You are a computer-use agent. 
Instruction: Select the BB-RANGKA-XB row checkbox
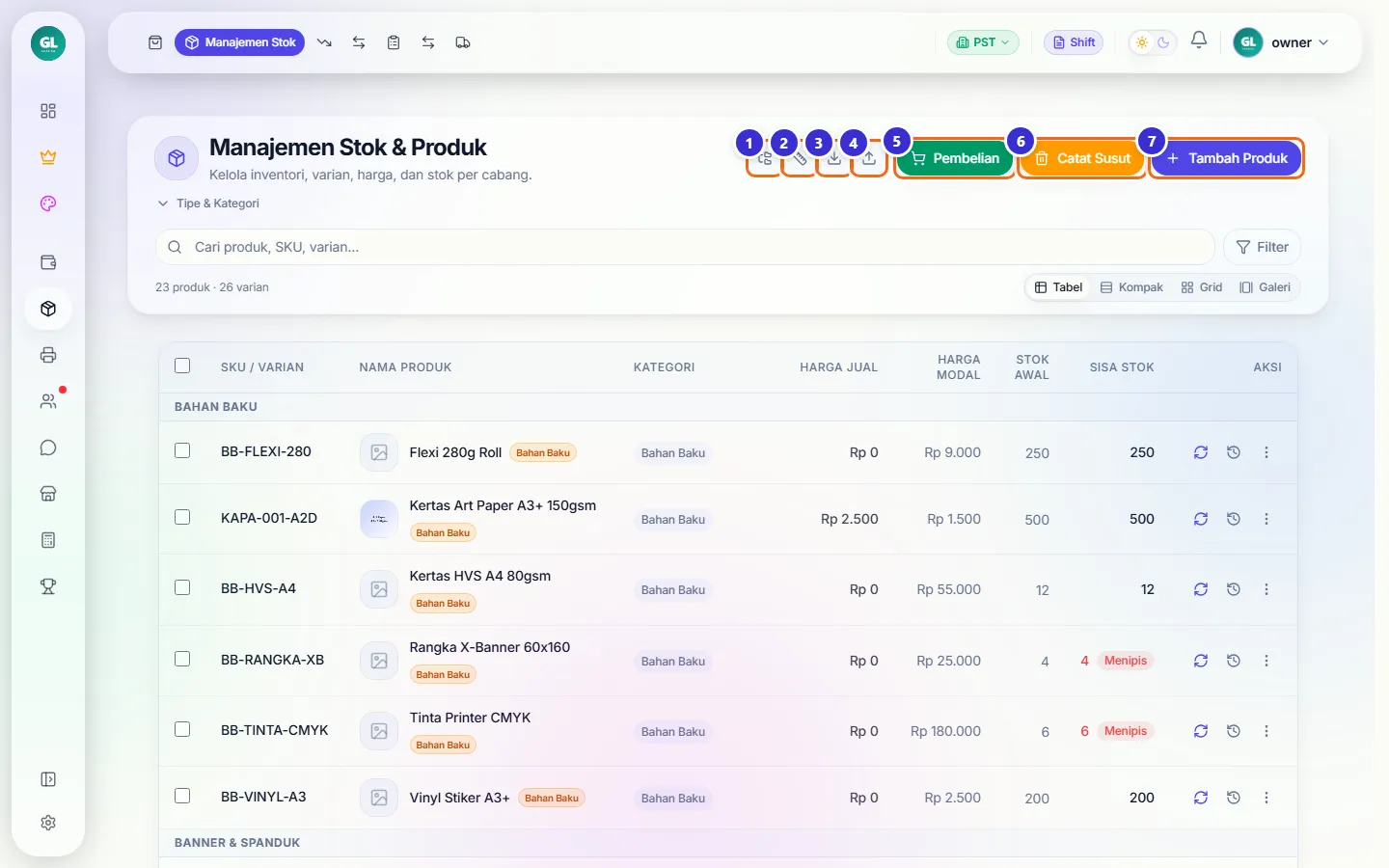[182, 659]
